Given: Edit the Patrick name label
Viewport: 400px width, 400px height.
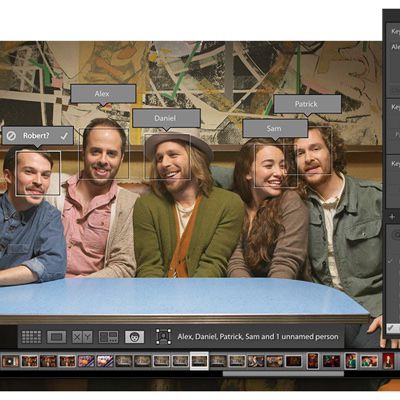Looking at the screenshot, I should 307,104.
